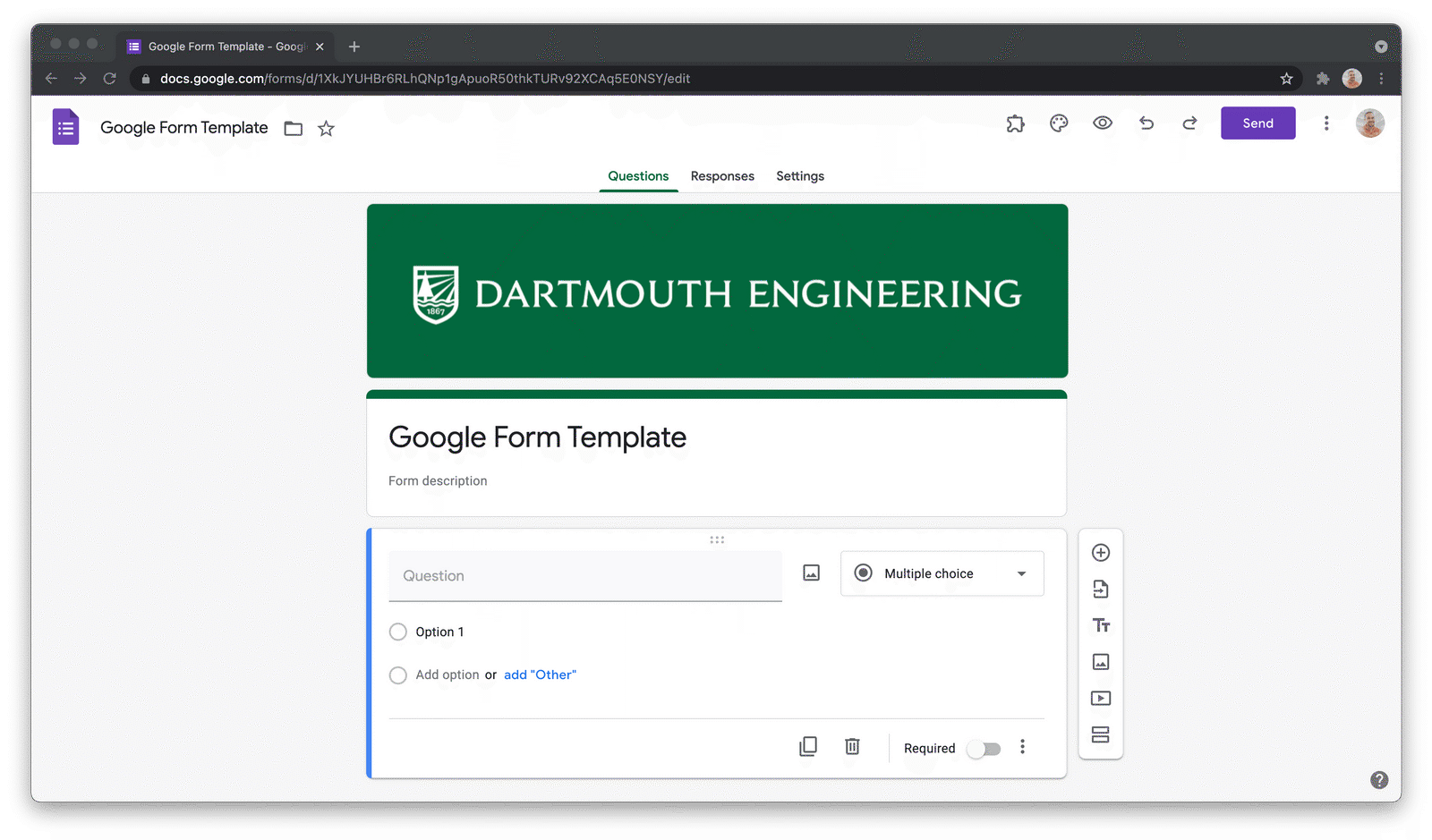The width and height of the screenshot is (1432, 840).
Task: Switch to the Responses tab
Action: tap(722, 176)
